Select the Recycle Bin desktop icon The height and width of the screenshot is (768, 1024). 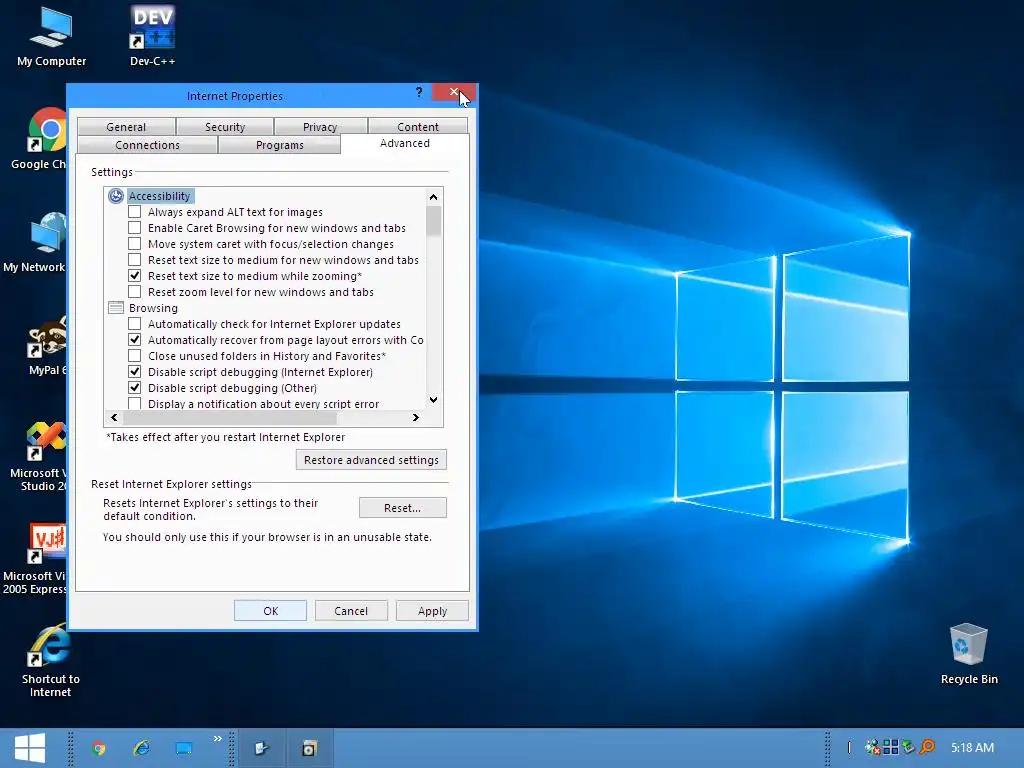[x=968, y=653]
